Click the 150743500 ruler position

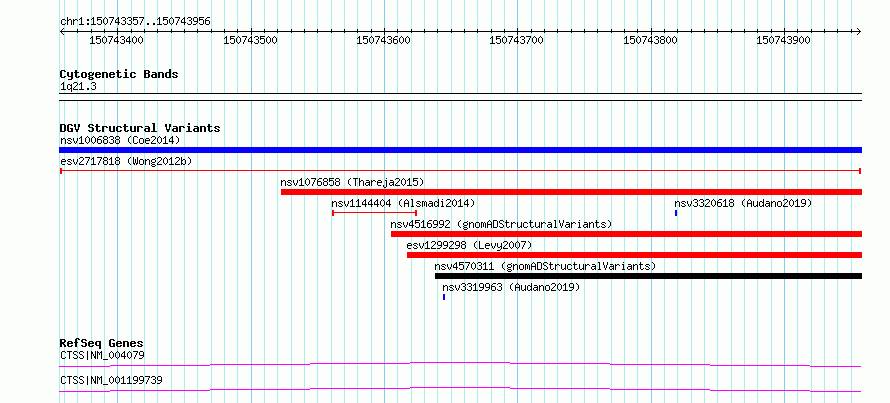(250, 40)
